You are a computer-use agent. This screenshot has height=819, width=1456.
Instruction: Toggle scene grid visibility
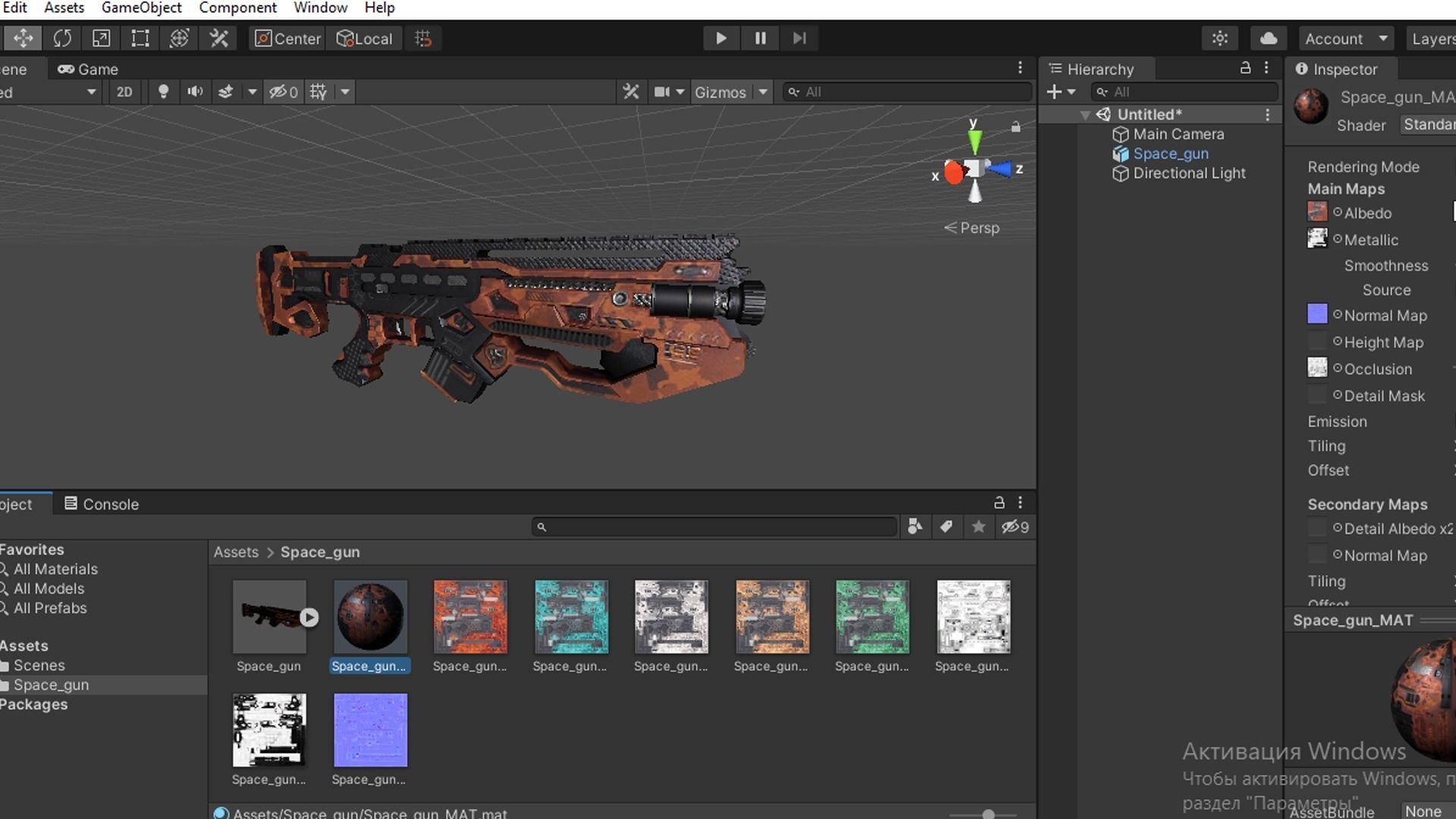(318, 93)
